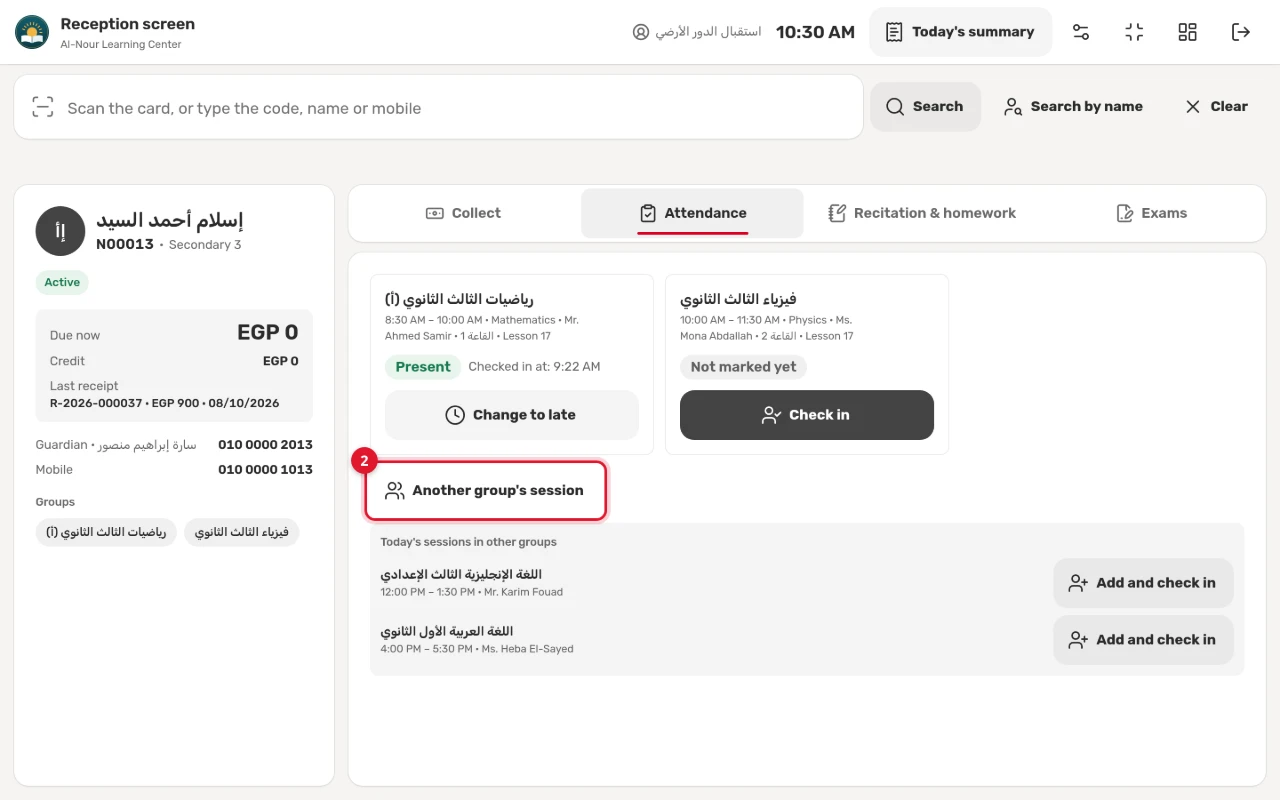This screenshot has width=1280, height=800.
Task: Open Today's summary
Action: 960,32
